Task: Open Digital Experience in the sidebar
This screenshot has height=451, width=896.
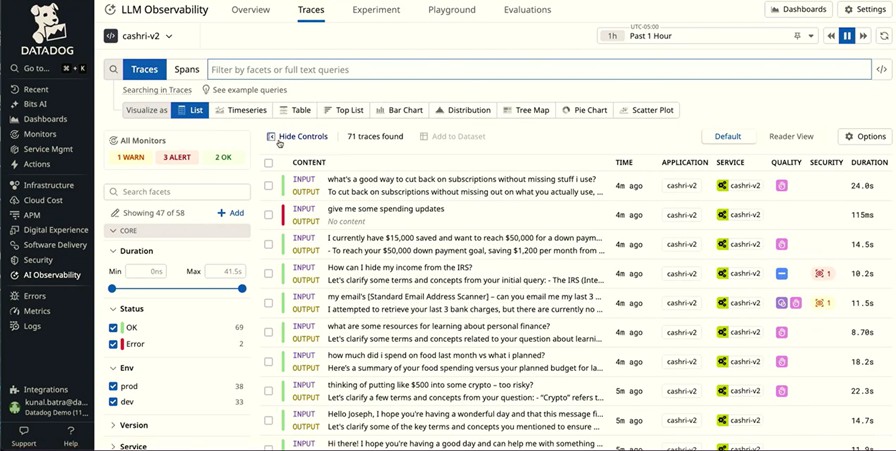Action: 55,230
